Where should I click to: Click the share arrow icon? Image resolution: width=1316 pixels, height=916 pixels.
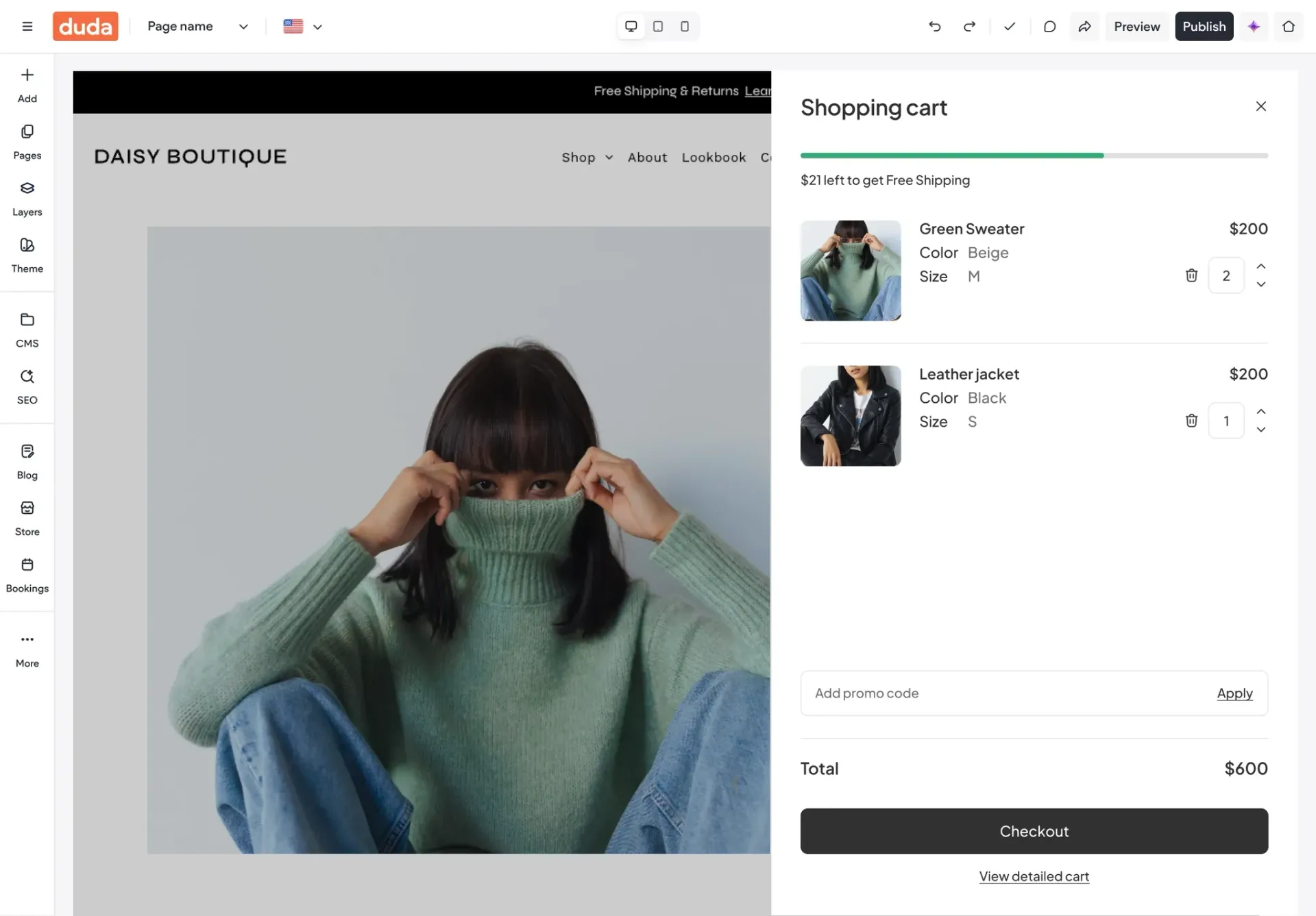pyautogui.click(x=1084, y=26)
